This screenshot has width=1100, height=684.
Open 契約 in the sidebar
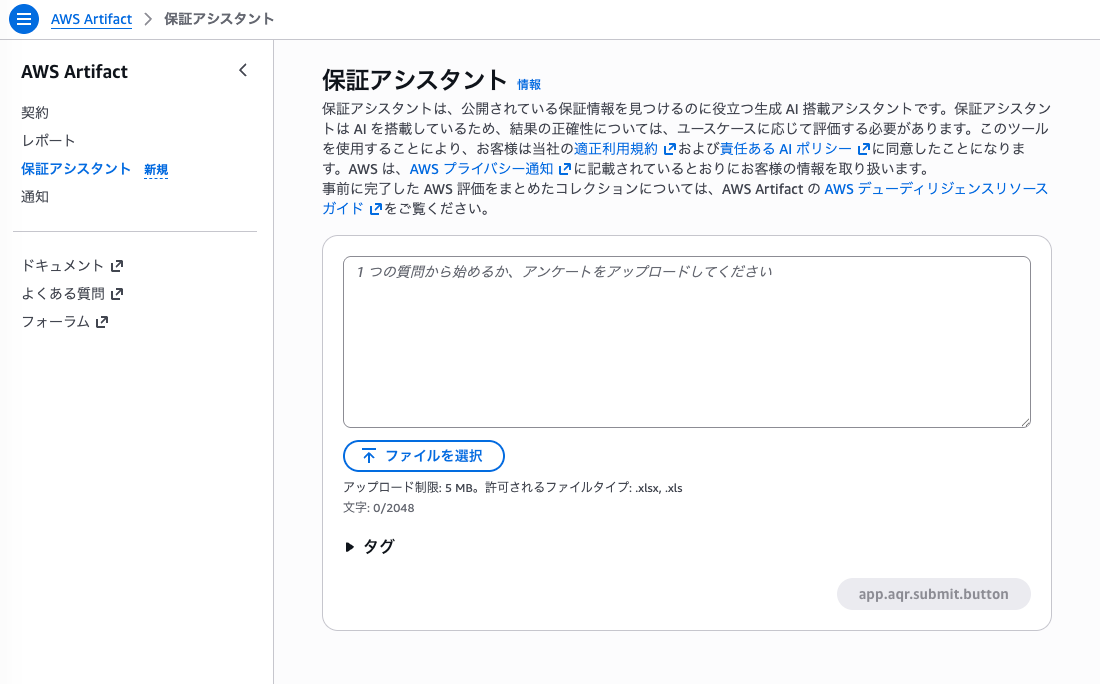35,112
